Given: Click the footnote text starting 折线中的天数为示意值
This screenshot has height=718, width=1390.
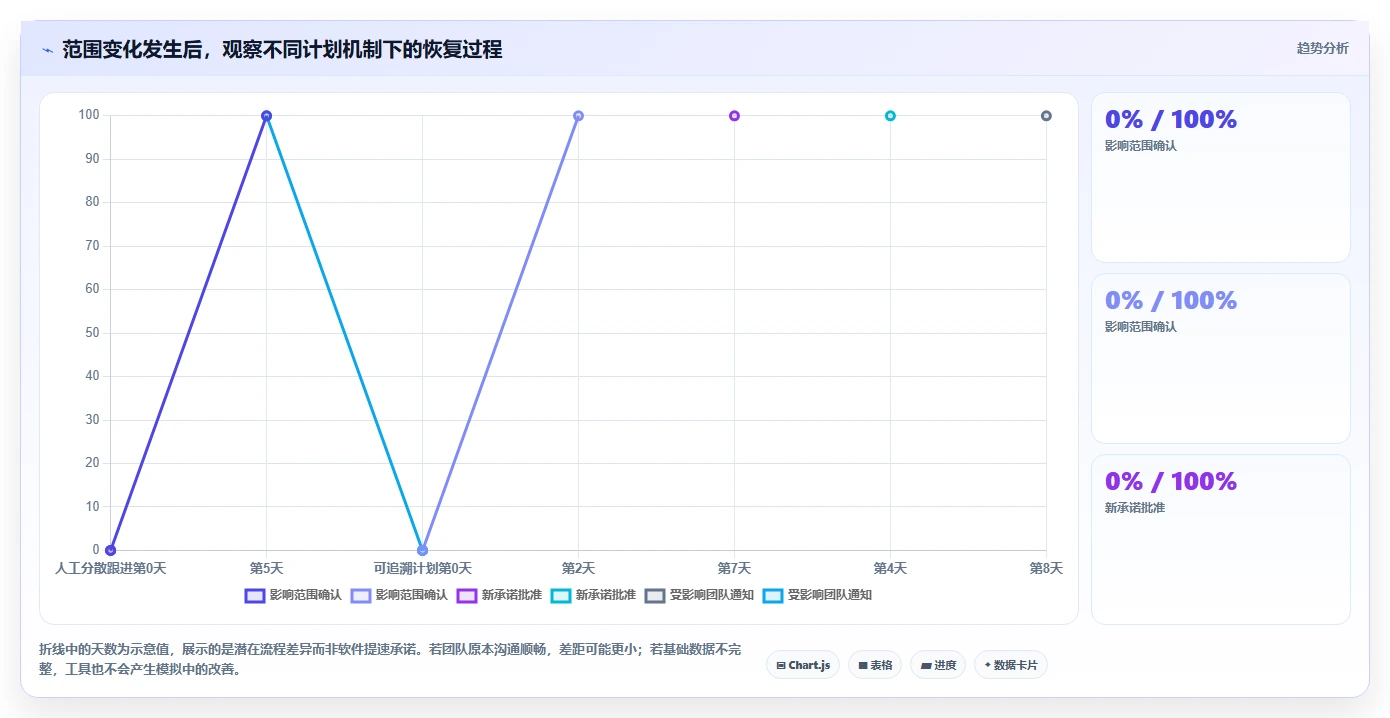Looking at the screenshot, I should coord(390,660).
